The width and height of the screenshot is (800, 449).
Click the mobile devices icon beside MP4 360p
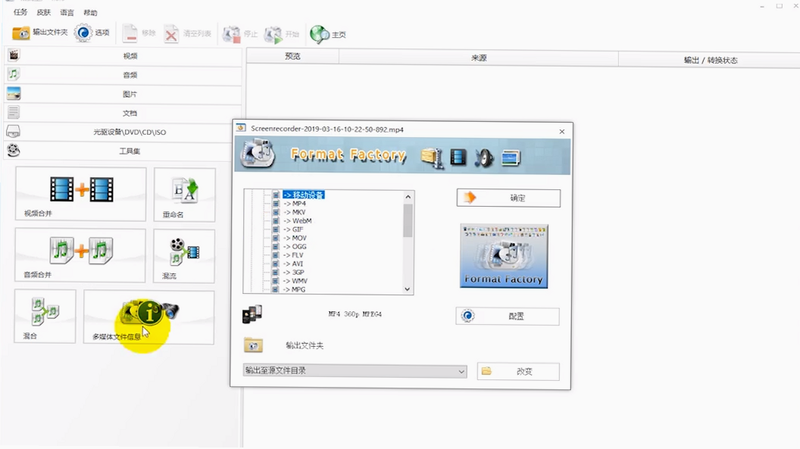pos(252,314)
